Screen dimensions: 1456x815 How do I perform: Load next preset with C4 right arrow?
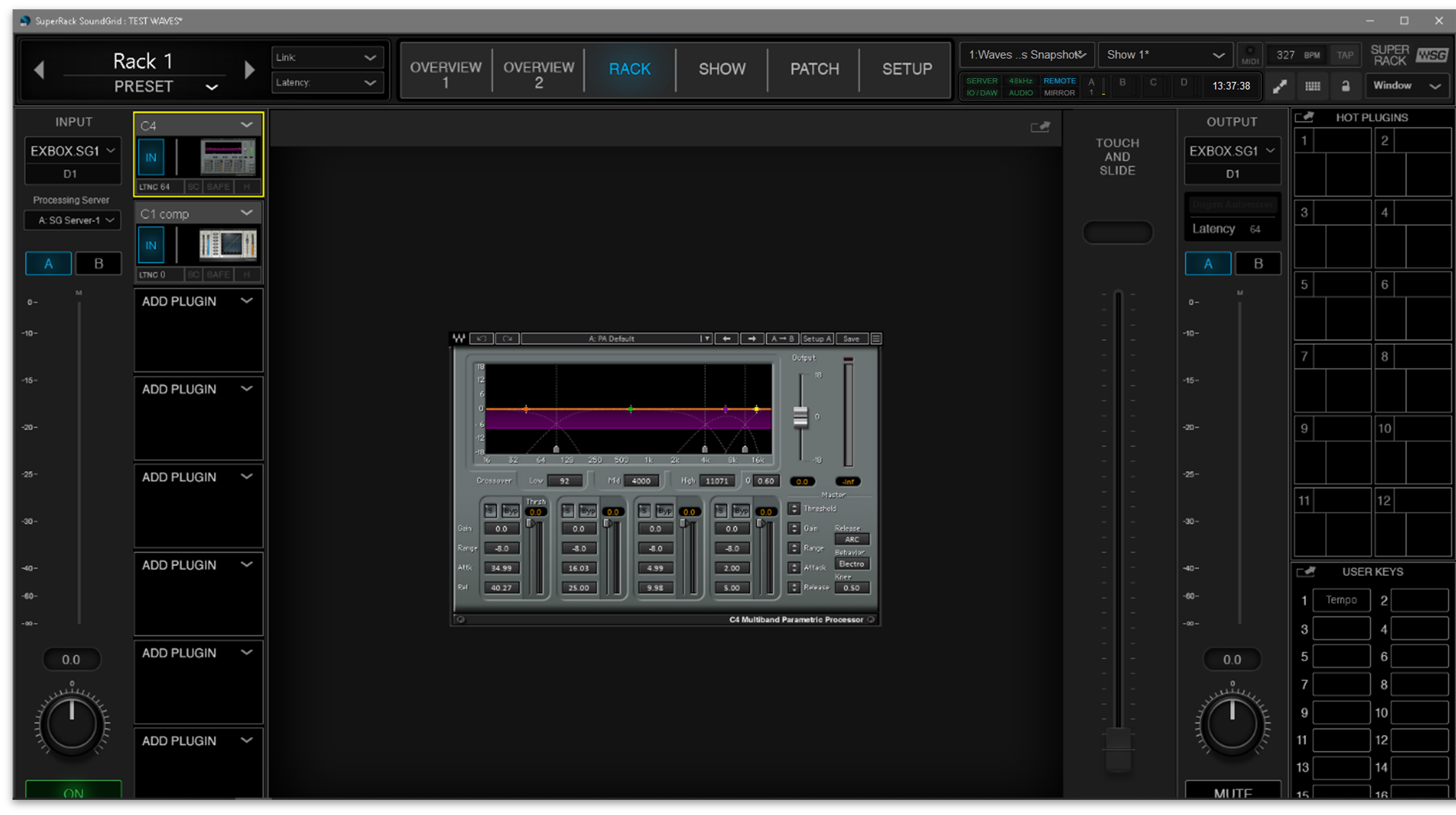tap(751, 339)
